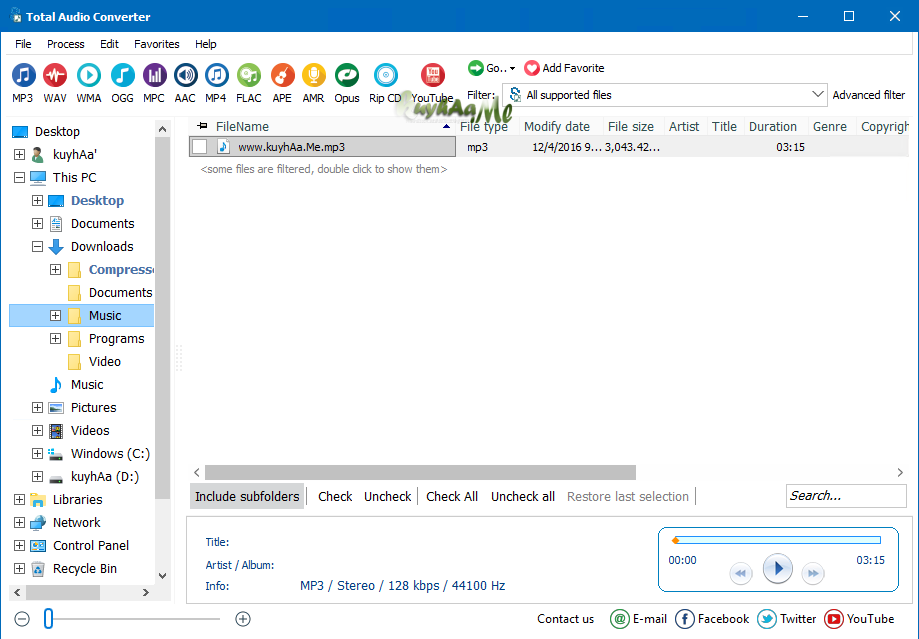Pick the OGG format icon
Viewport: 919px width, 639px height.
point(122,76)
